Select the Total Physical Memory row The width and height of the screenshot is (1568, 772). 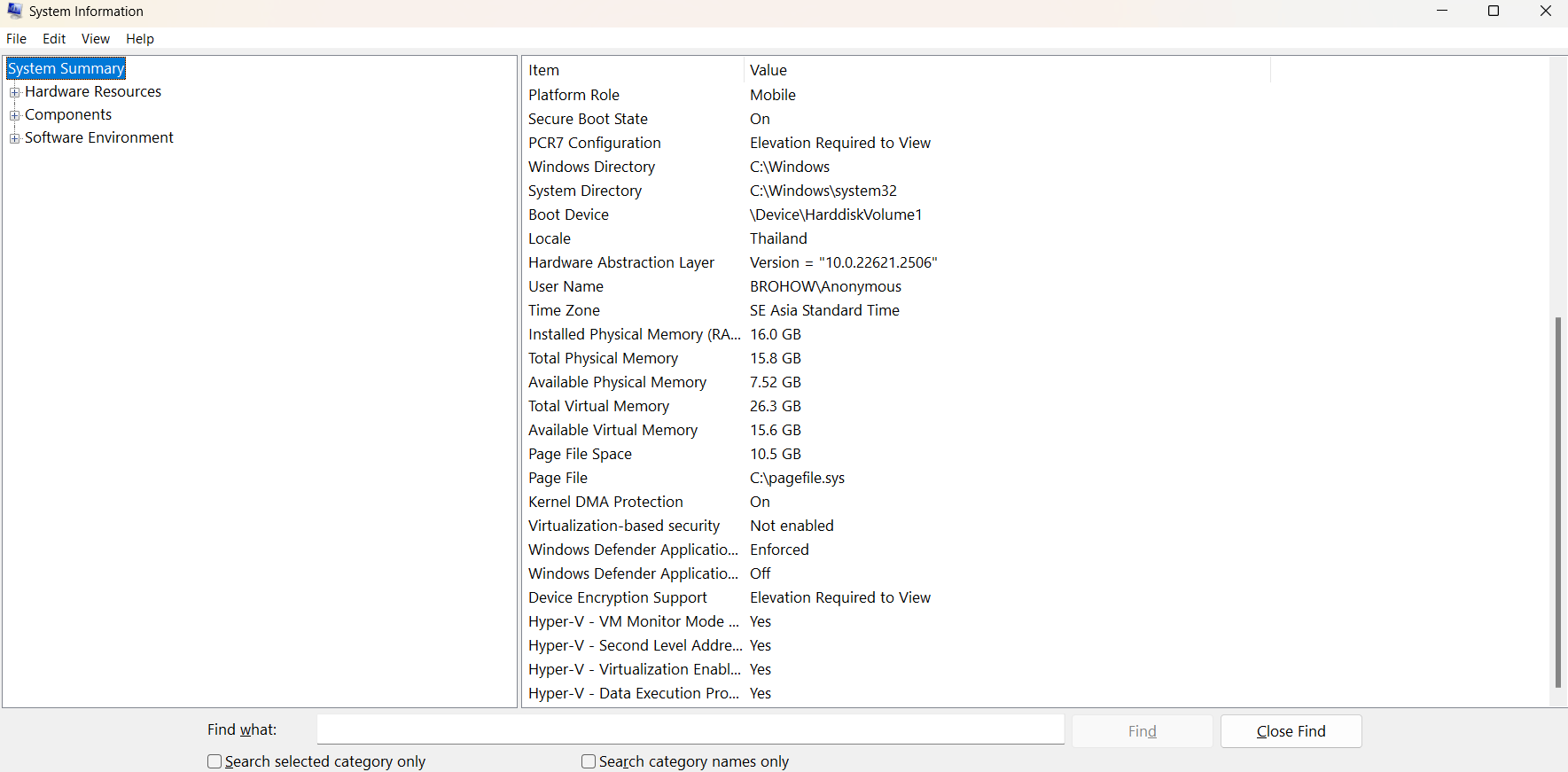tap(896, 358)
